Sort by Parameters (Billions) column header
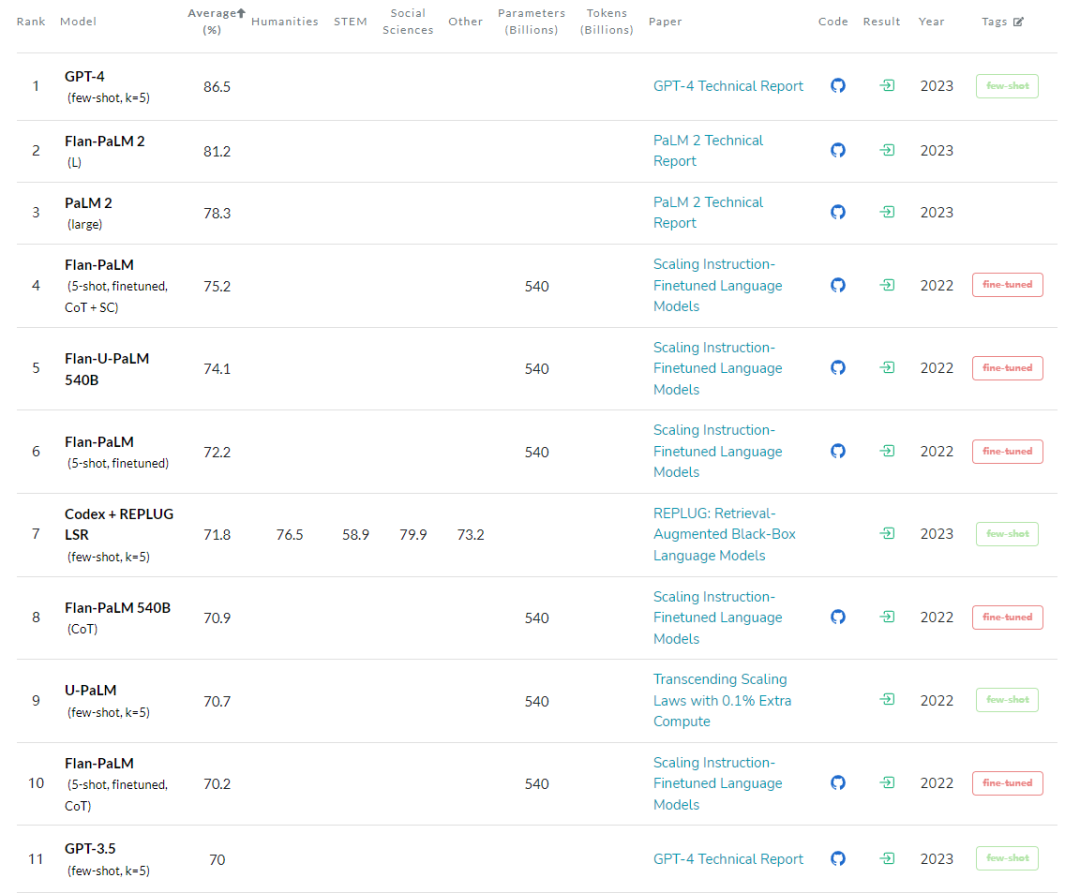 [x=531, y=21]
